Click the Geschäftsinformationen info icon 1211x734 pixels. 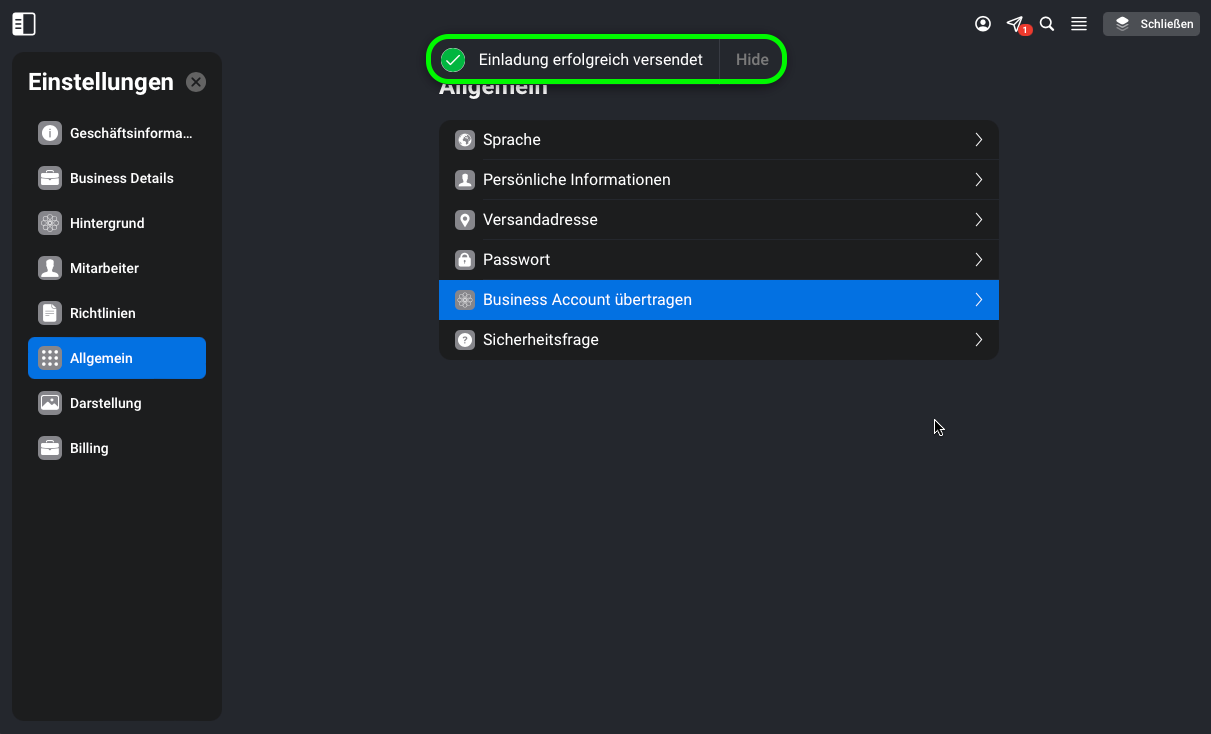pyautogui.click(x=50, y=133)
